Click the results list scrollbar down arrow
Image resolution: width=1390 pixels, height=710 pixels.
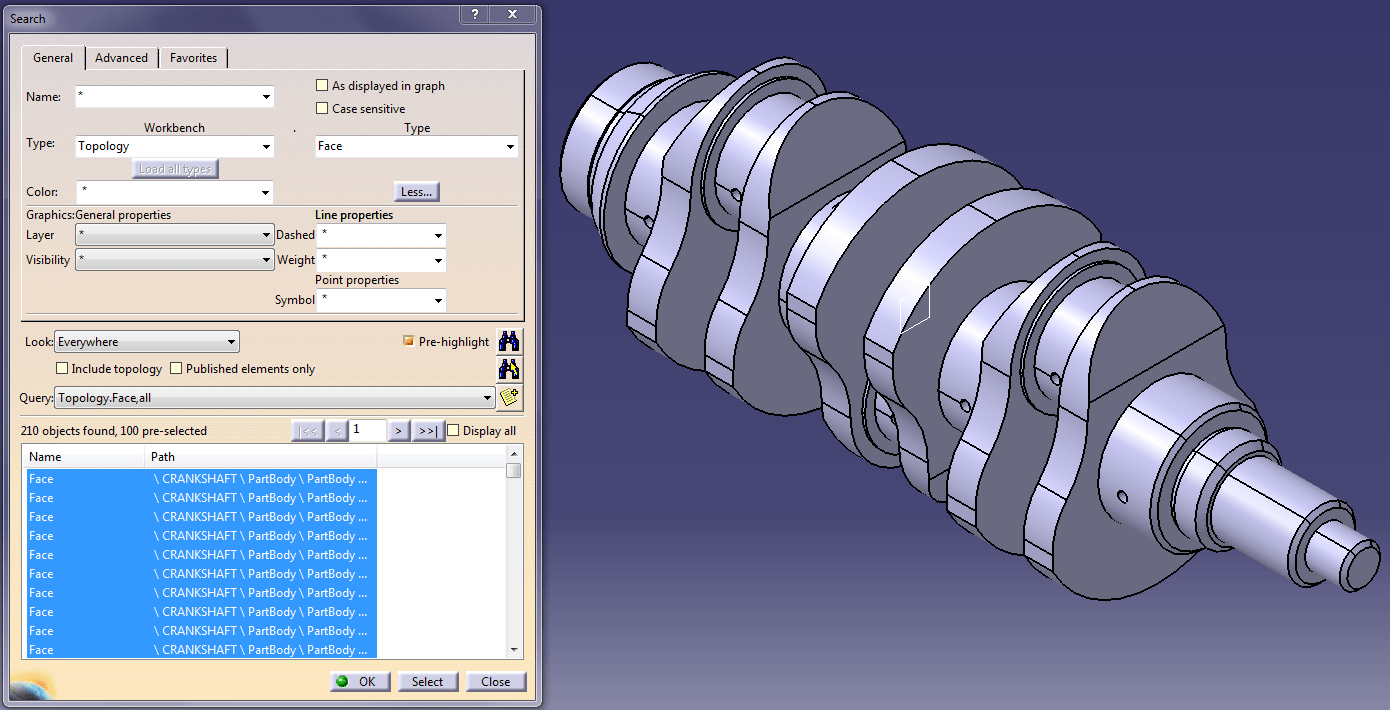coord(514,650)
